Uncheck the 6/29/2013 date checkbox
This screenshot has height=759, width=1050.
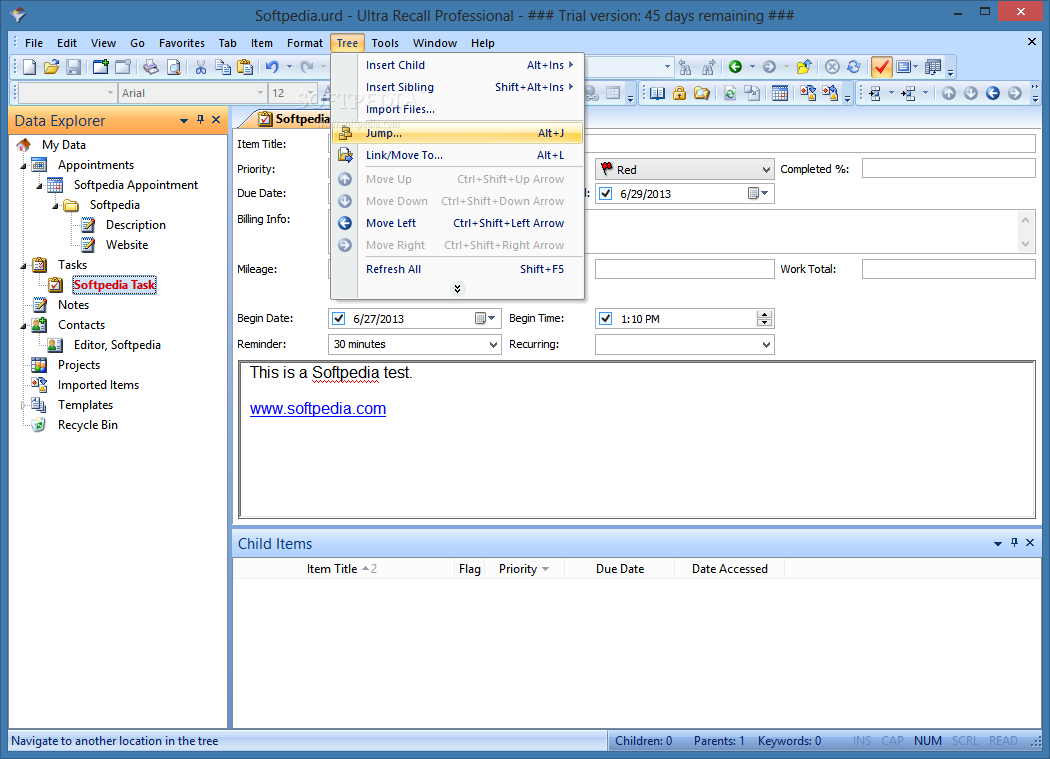(x=606, y=194)
